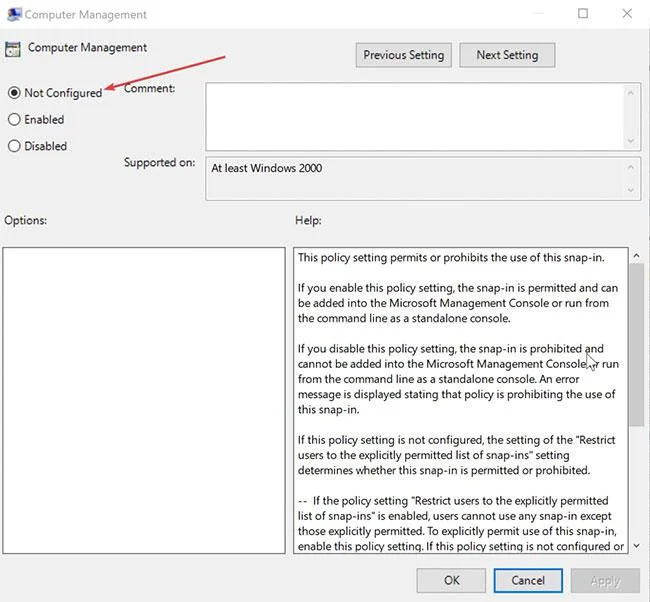Click the 'Supported on:' label
Viewport: 650px width, 602px height.
[160, 162]
